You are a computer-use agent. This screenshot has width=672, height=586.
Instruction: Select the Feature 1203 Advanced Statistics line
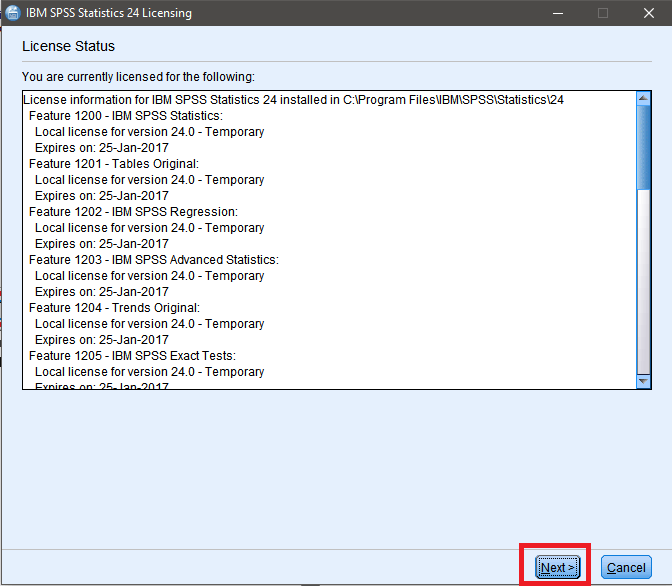point(154,260)
